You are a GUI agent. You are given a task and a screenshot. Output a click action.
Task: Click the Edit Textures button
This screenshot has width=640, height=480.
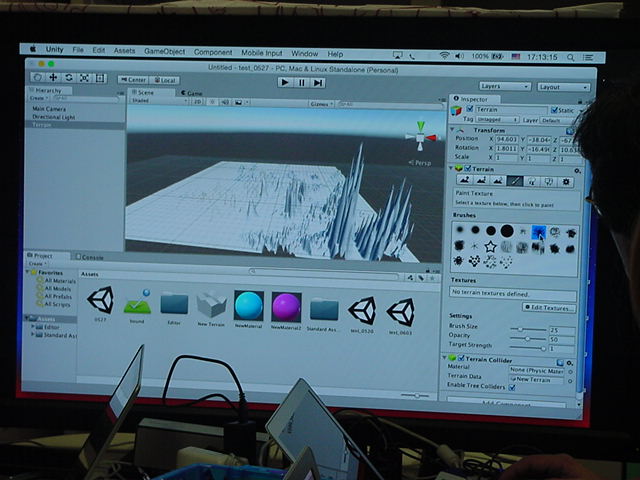(550, 308)
